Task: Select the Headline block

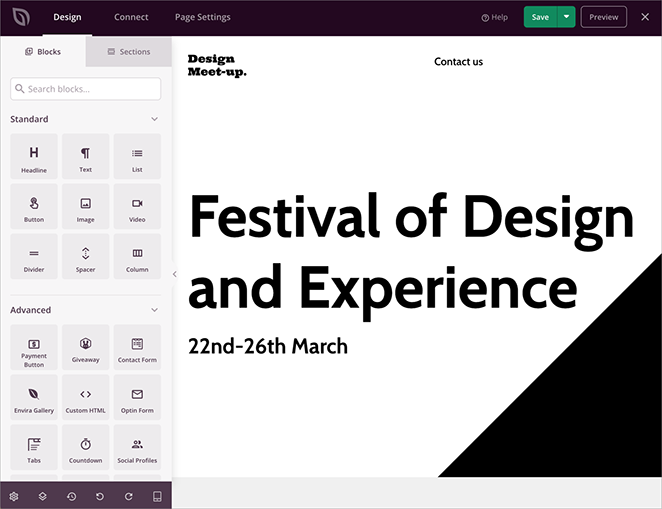Action: click(x=34, y=157)
